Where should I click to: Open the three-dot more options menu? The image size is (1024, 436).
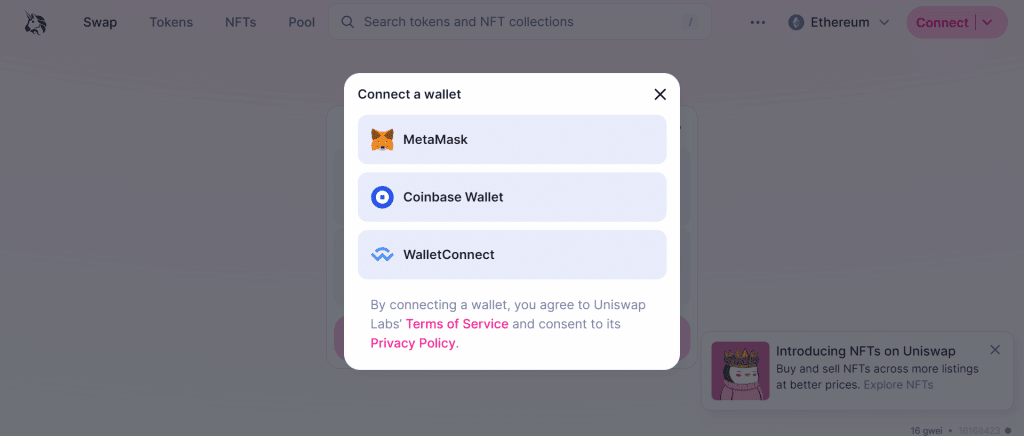click(758, 22)
